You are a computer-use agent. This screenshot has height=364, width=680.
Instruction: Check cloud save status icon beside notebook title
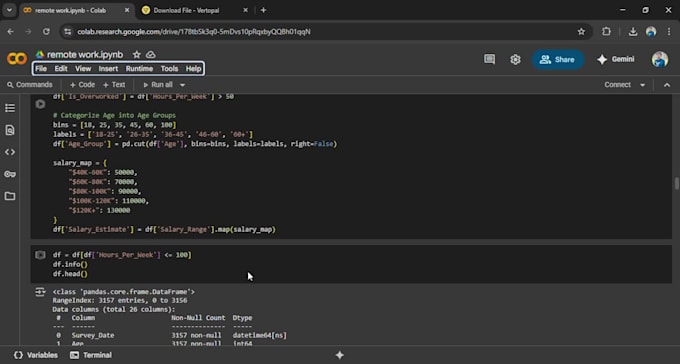[150, 55]
